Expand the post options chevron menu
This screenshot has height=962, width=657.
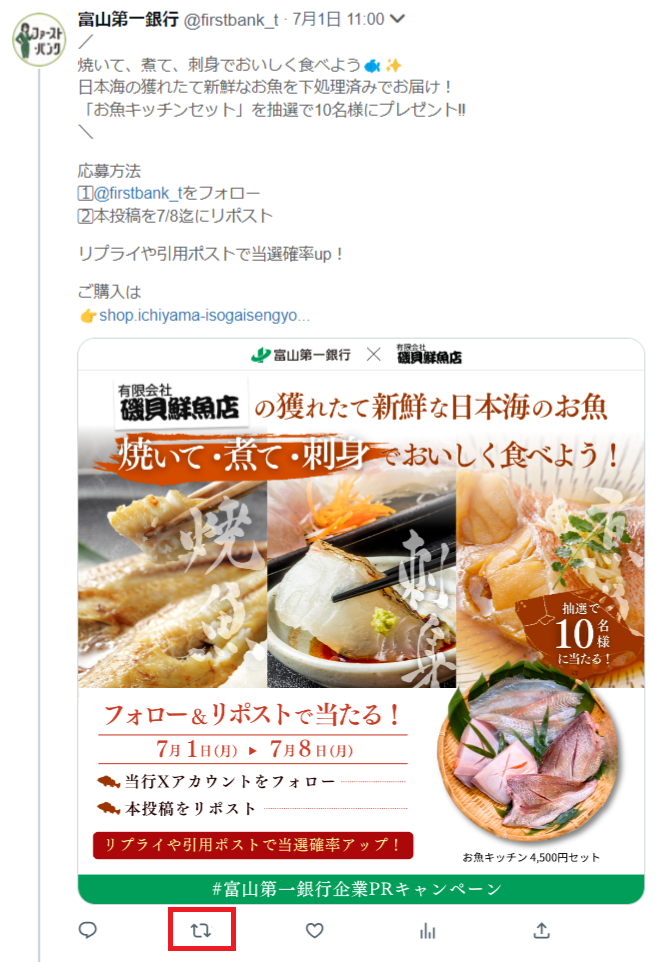[x=398, y=19]
